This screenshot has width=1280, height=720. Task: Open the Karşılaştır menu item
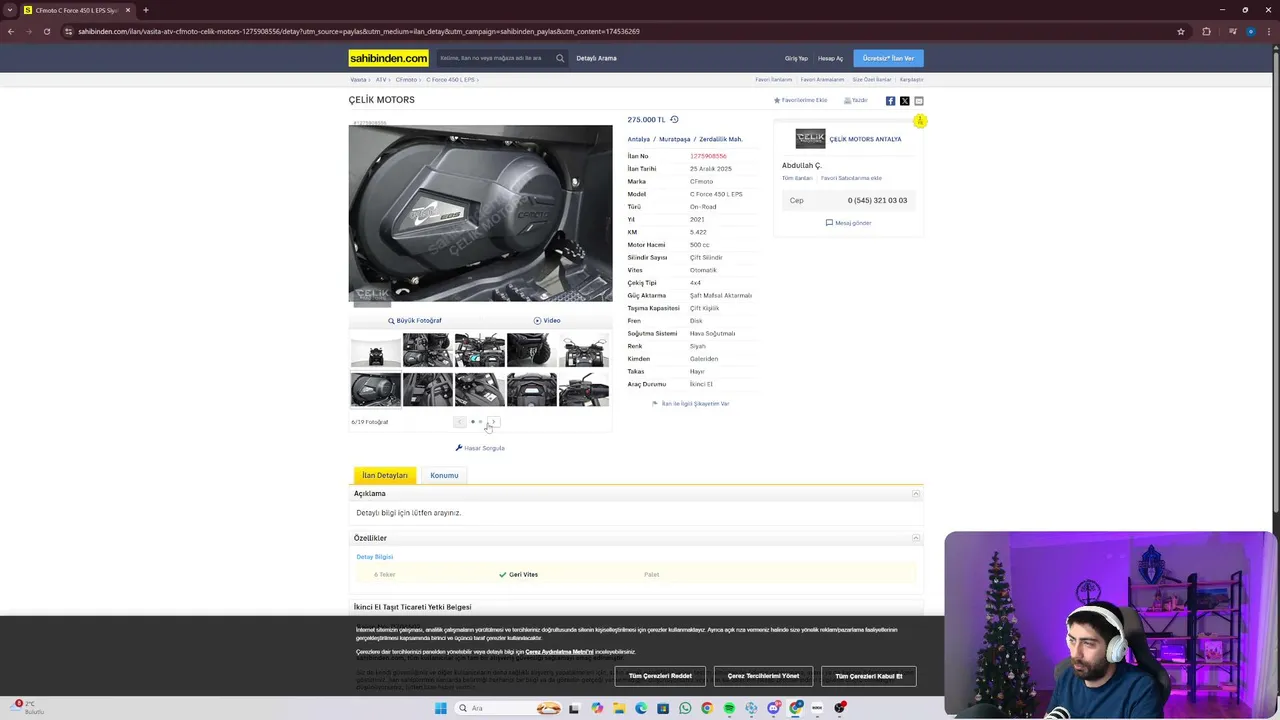[911, 79]
